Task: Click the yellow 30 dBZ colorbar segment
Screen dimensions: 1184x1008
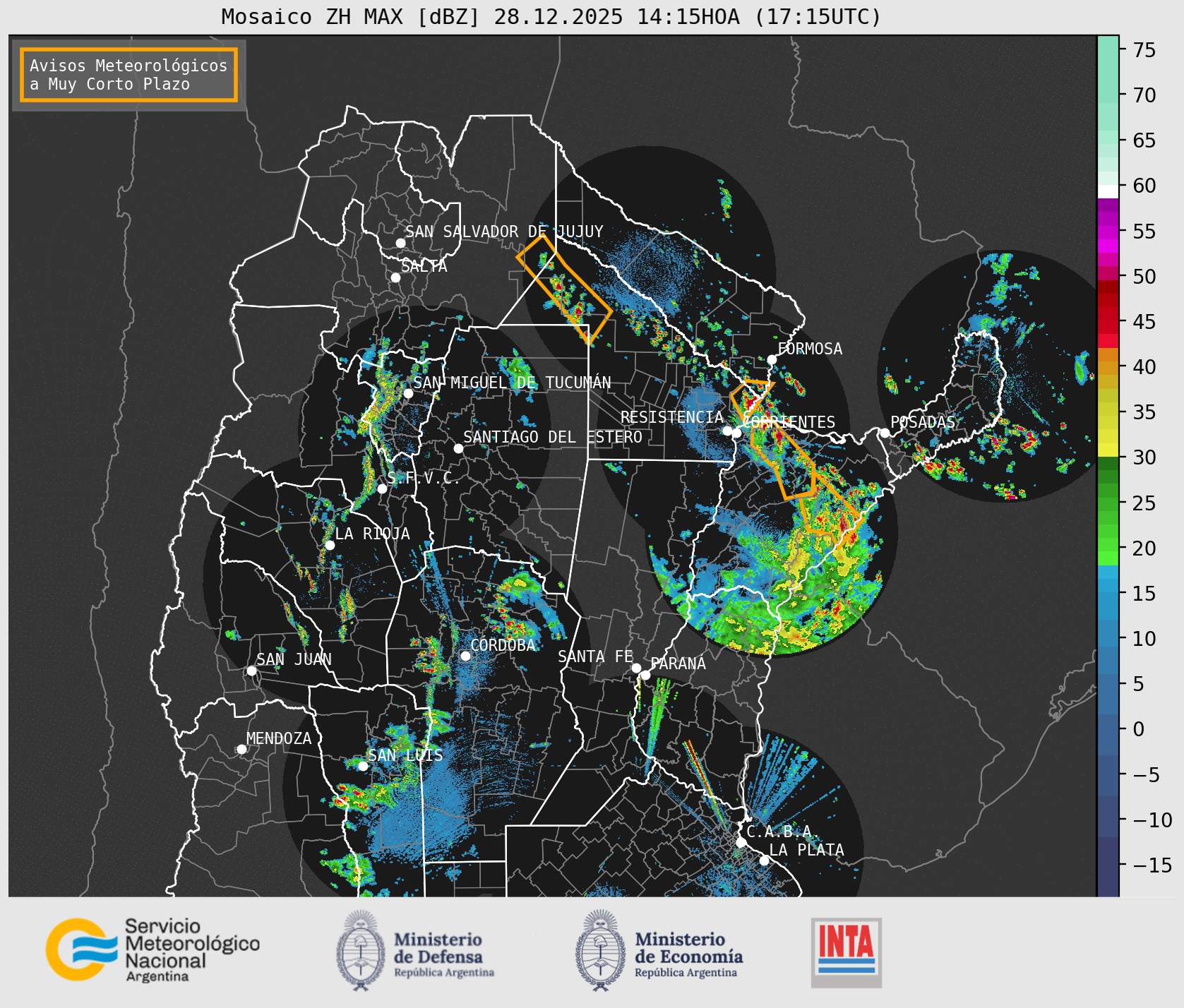Action: [1108, 450]
